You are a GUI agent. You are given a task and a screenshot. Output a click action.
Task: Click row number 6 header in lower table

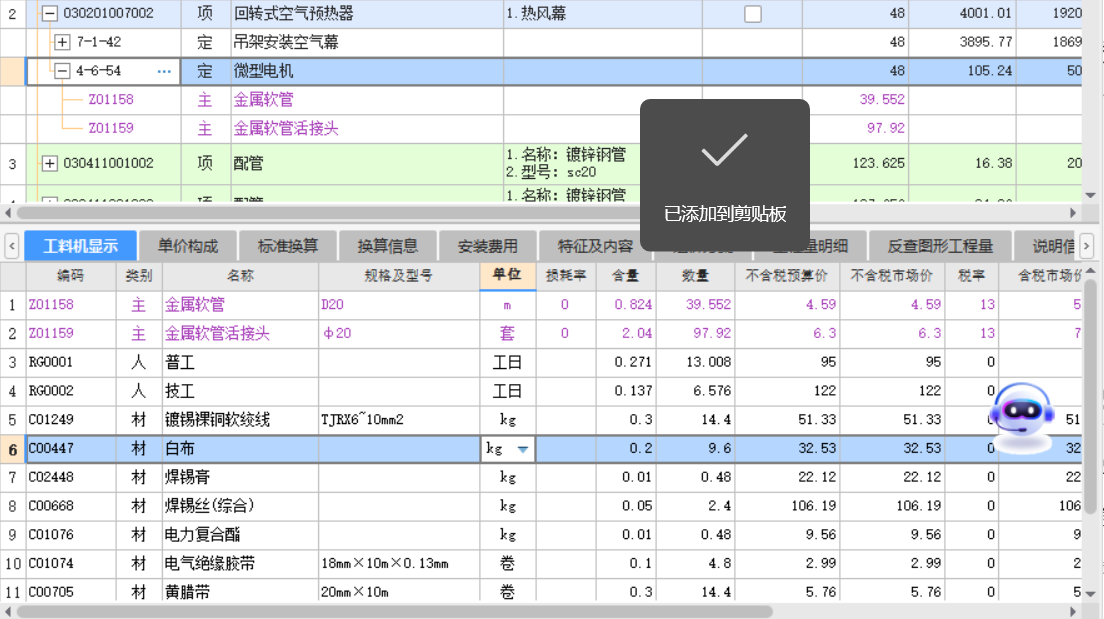tap(12, 449)
